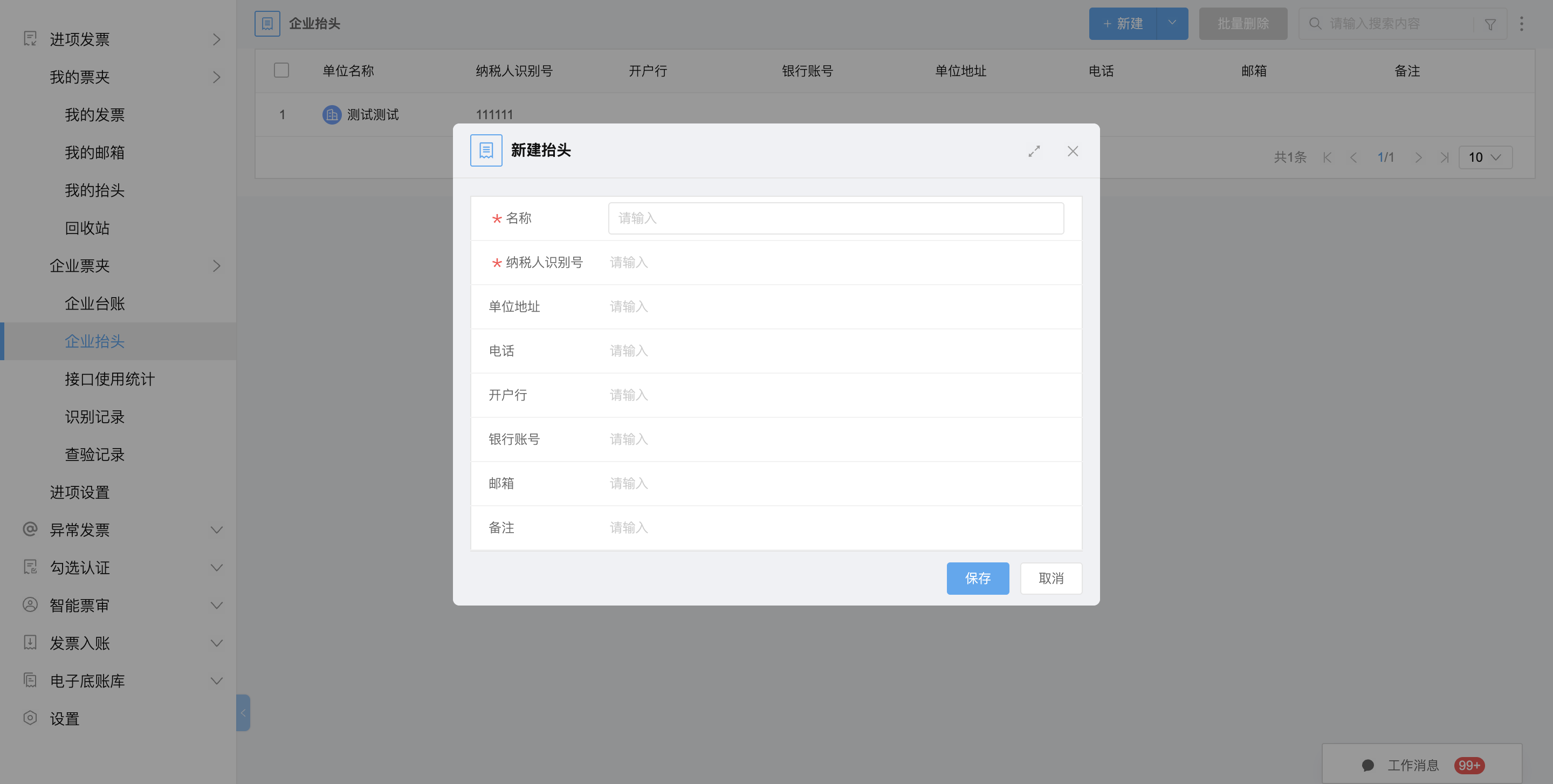The image size is (1553, 784).
Task: Collapse the 进项发票 section chevron
Action: click(x=216, y=39)
